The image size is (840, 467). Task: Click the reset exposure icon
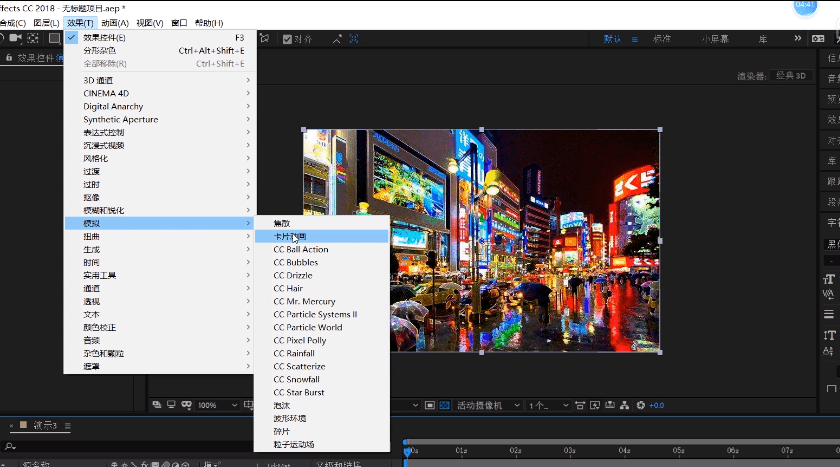pos(641,405)
